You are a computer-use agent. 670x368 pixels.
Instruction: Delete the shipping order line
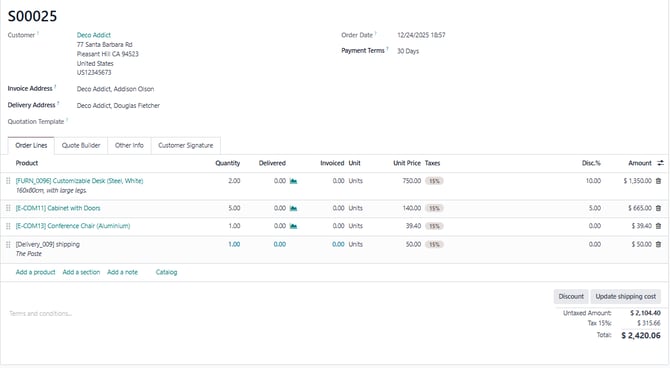658,244
